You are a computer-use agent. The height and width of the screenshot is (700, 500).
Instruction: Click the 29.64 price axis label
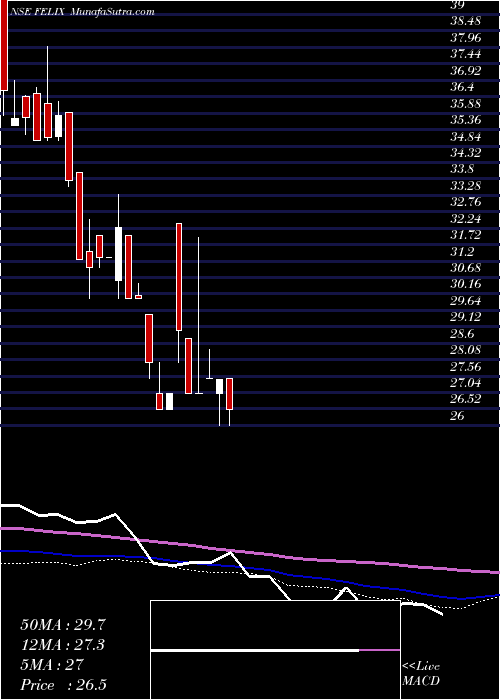[x=466, y=301]
